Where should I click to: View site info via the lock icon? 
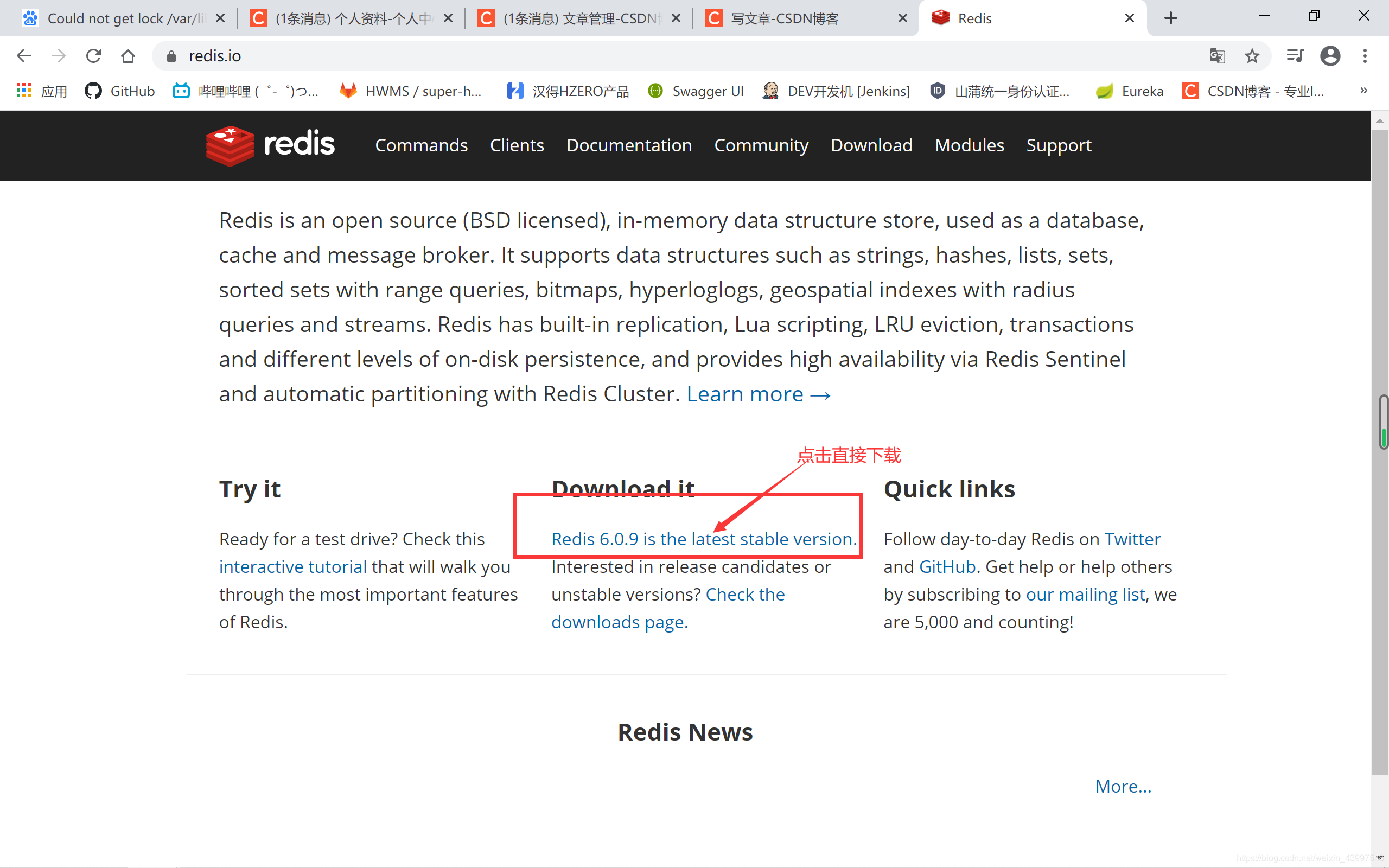pyautogui.click(x=171, y=56)
